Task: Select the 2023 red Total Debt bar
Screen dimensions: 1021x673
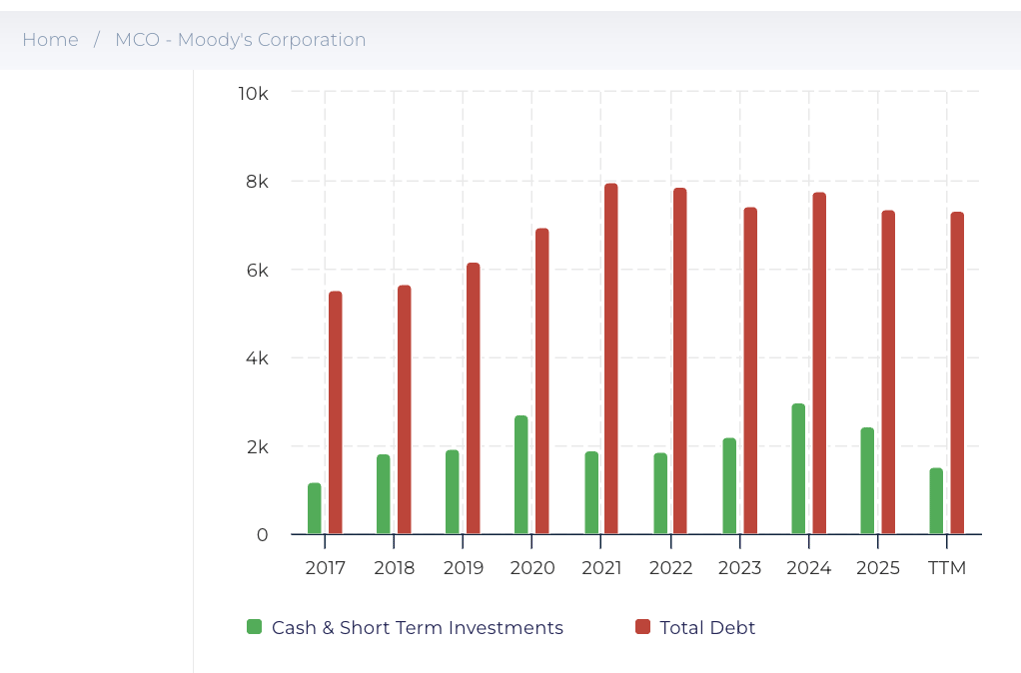Action: coord(750,371)
